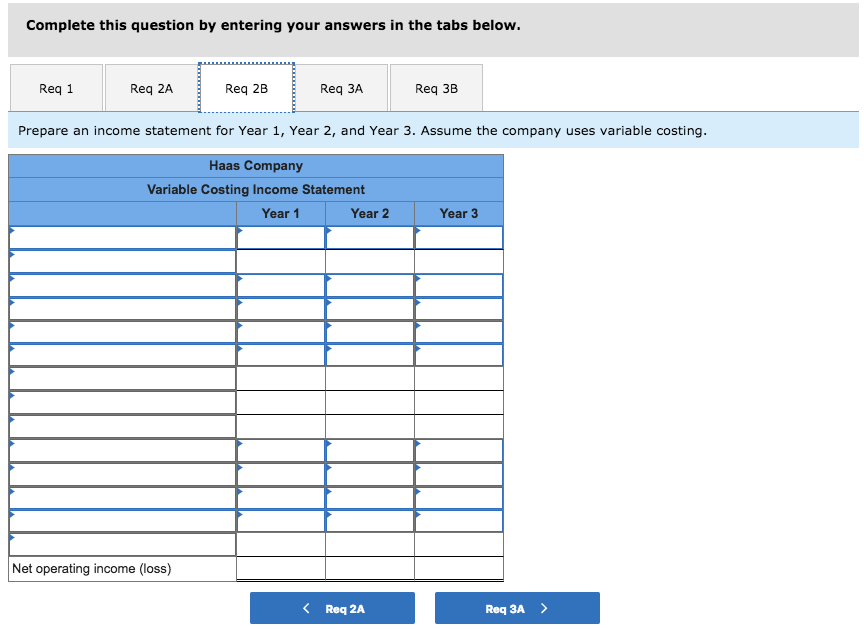Open the Year 3 picker in the first row
864x629 pixels.
click(458, 237)
